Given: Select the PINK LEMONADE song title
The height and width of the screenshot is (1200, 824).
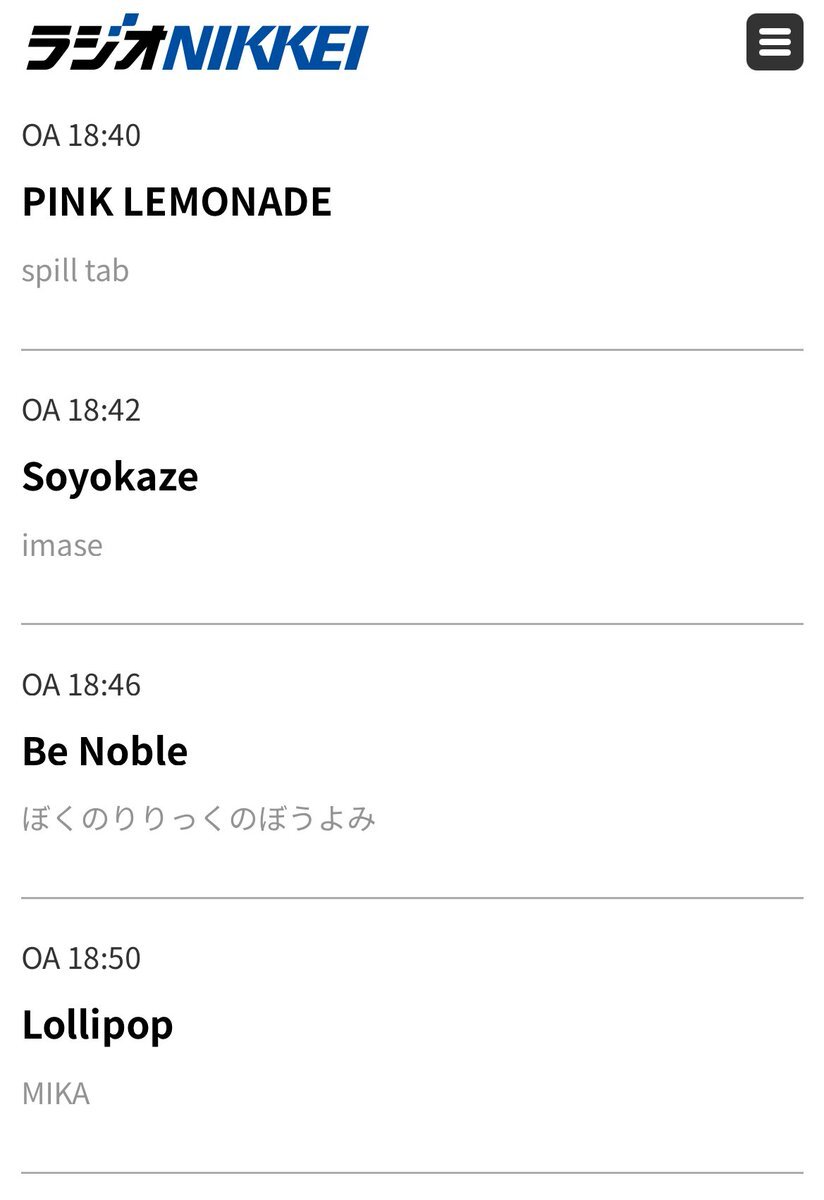Looking at the screenshot, I should click(177, 202).
